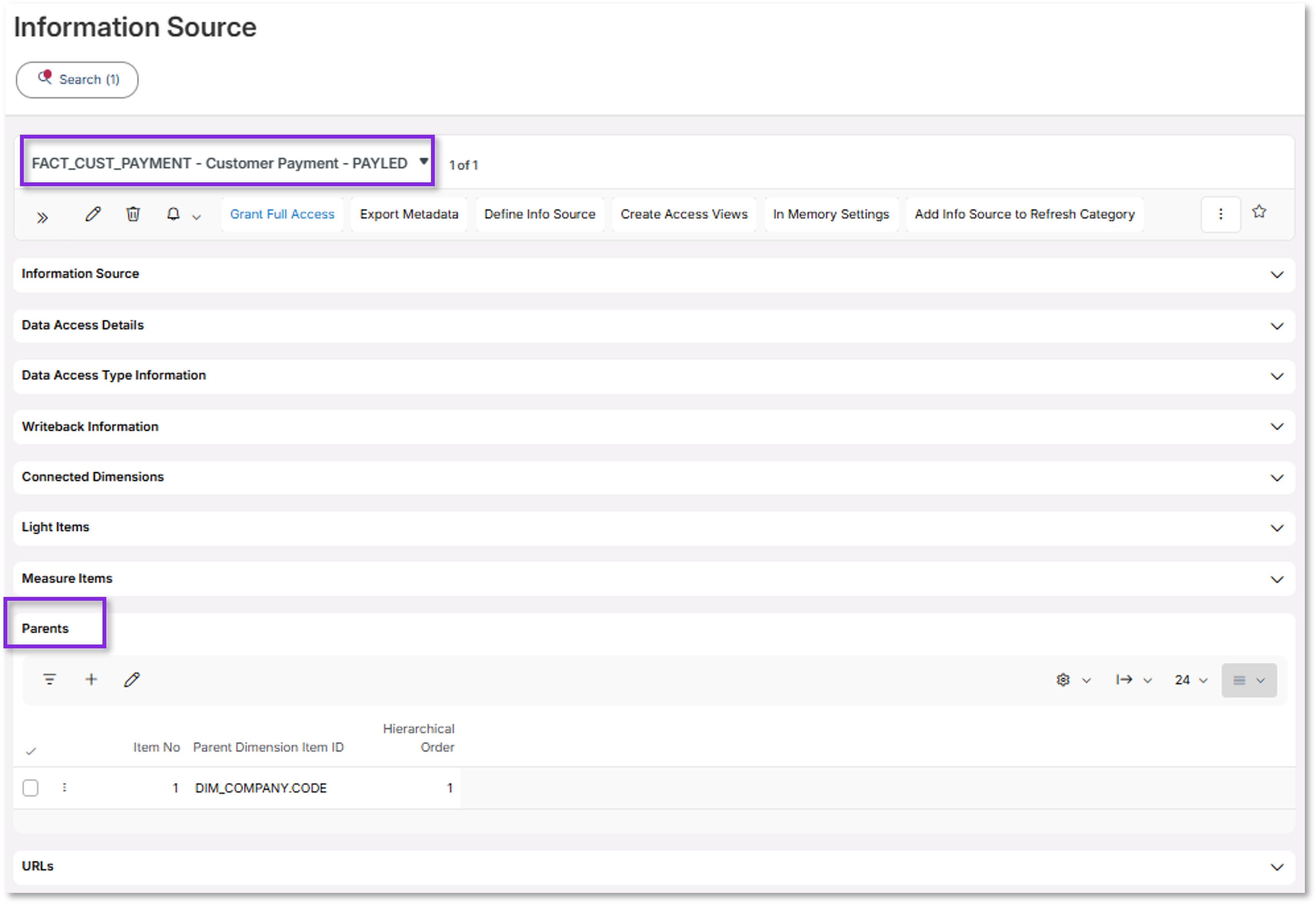Select Create Access Views command
The width and height of the screenshot is (1316, 904).
click(x=684, y=214)
